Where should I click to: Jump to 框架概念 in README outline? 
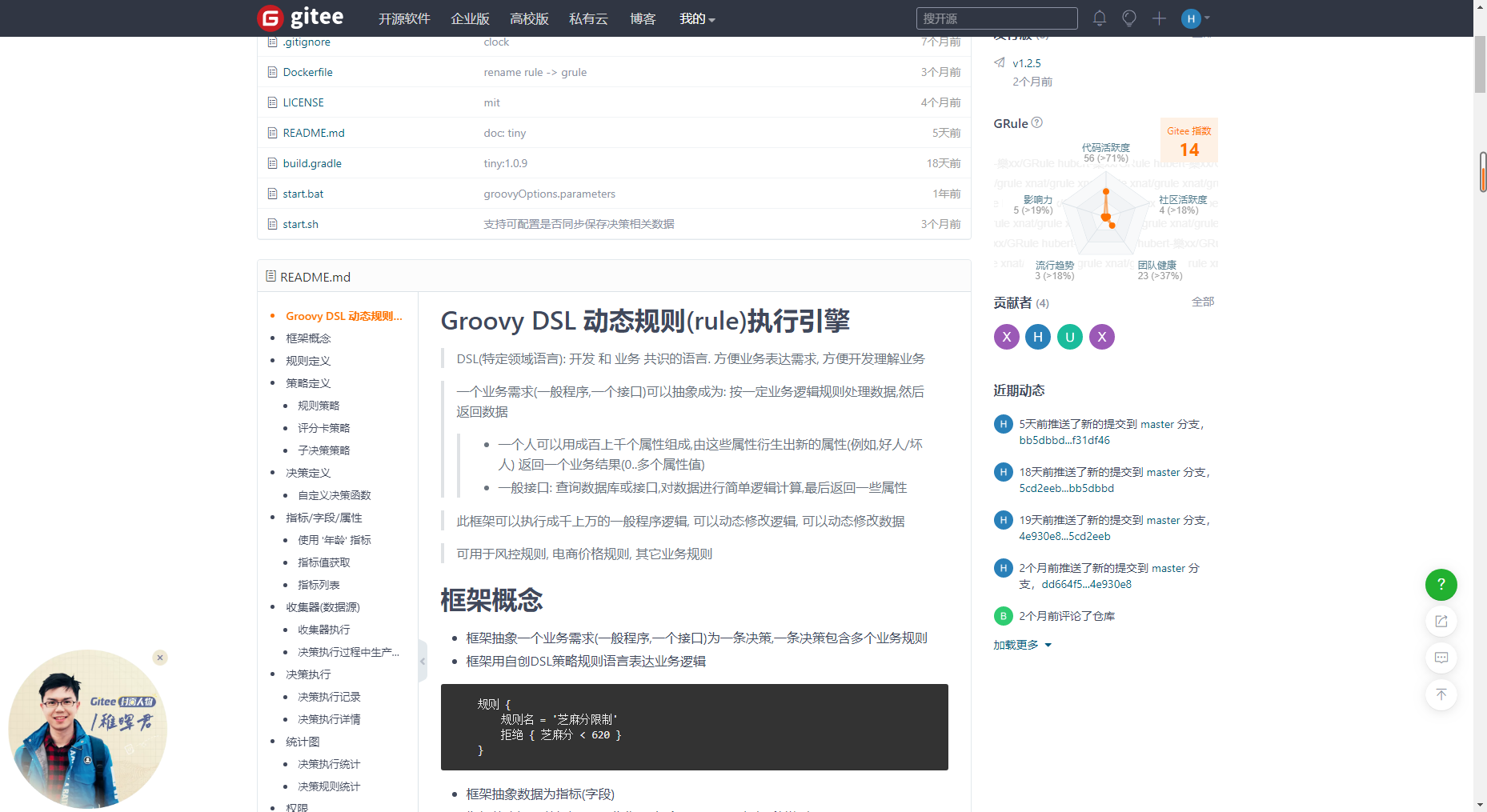(308, 338)
